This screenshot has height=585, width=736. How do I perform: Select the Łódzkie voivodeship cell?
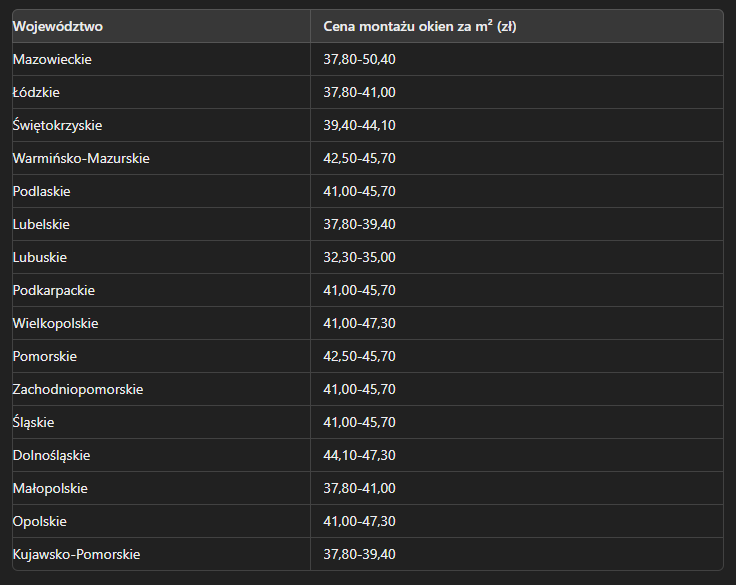pos(37,92)
